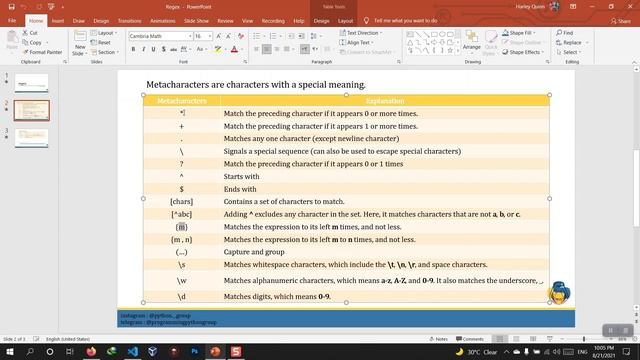The height and width of the screenshot is (360, 640).
Task: Apply text shadow
Action: [163, 49]
